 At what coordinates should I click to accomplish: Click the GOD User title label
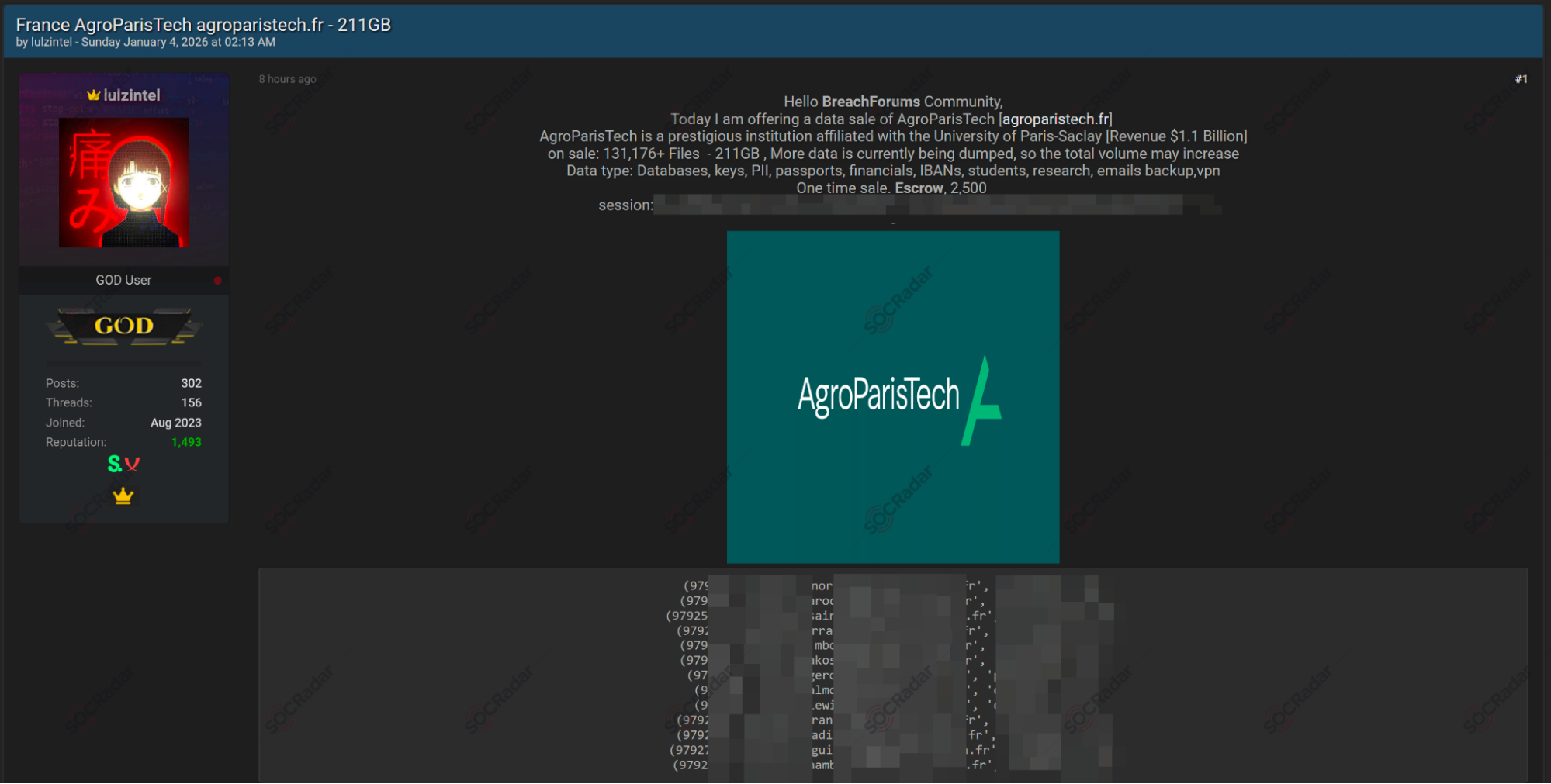tap(123, 280)
